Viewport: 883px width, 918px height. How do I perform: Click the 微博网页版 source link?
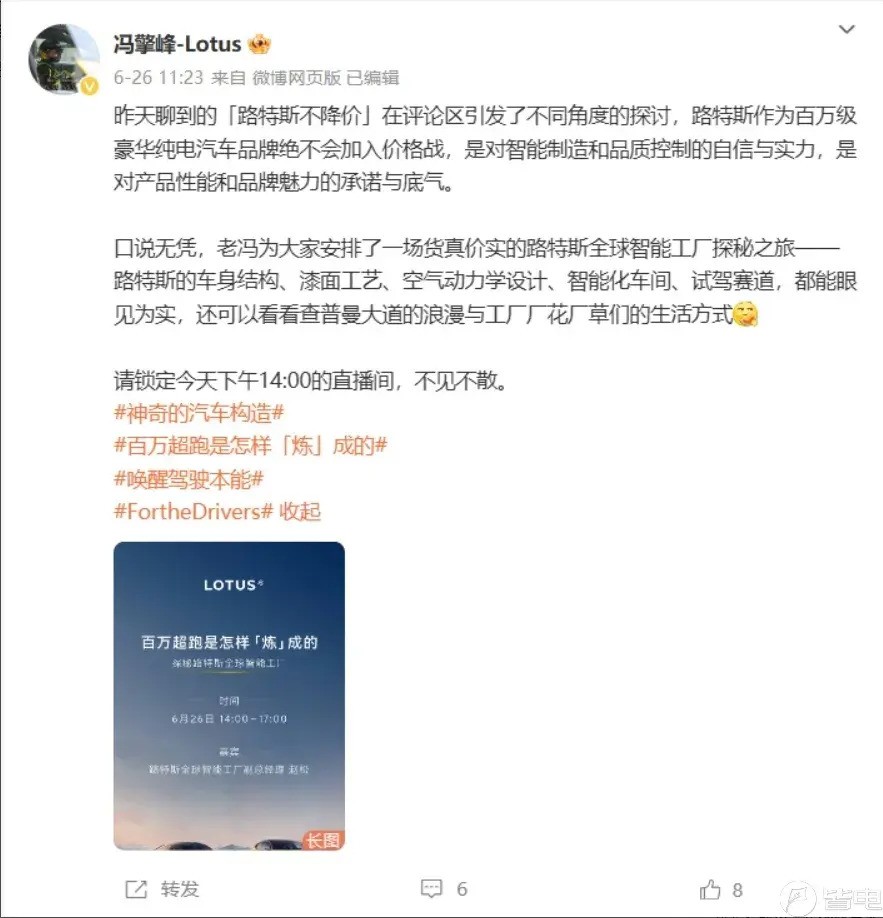point(297,77)
